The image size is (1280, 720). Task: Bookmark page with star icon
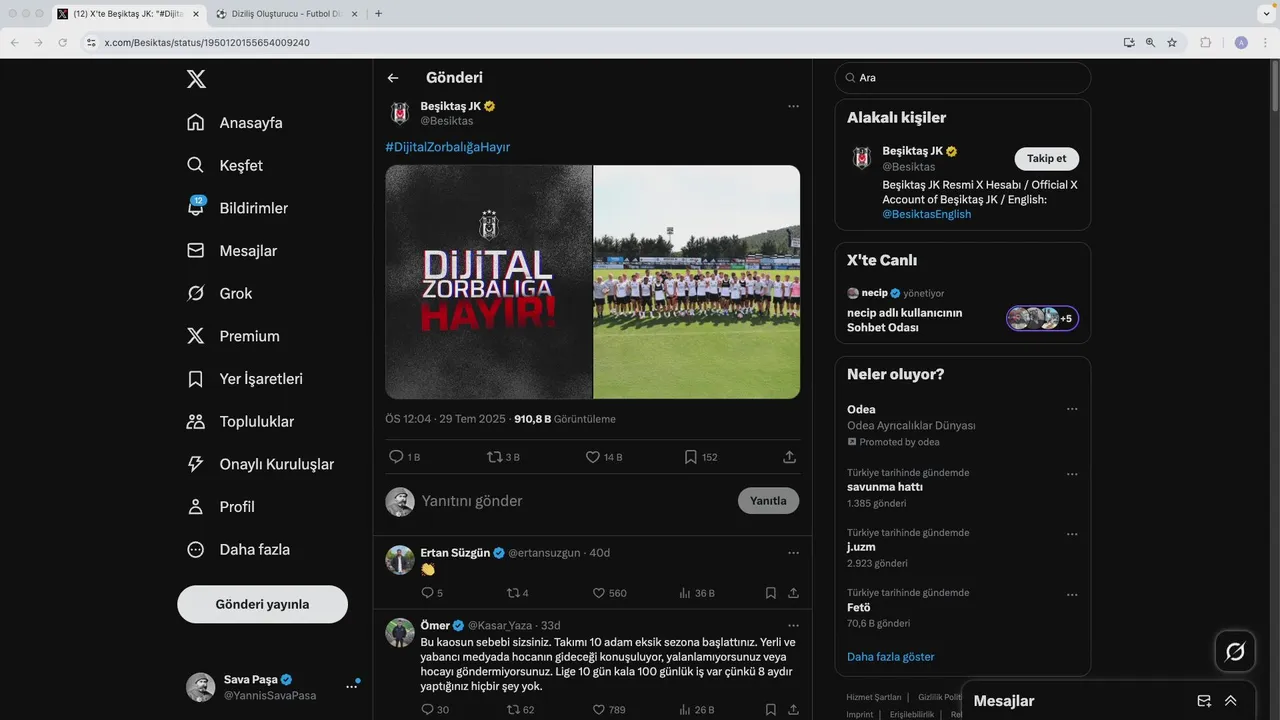click(x=1172, y=43)
